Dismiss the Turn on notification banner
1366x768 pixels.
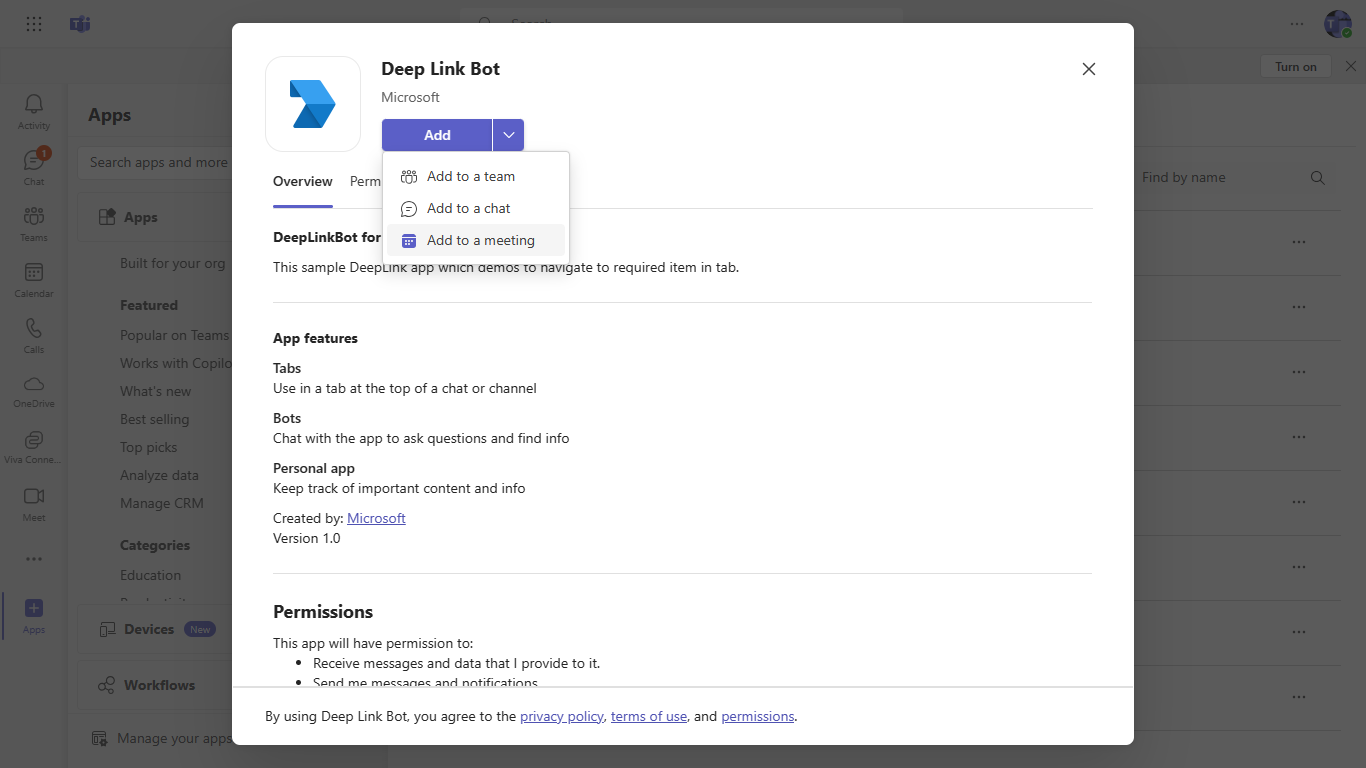point(1350,66)
